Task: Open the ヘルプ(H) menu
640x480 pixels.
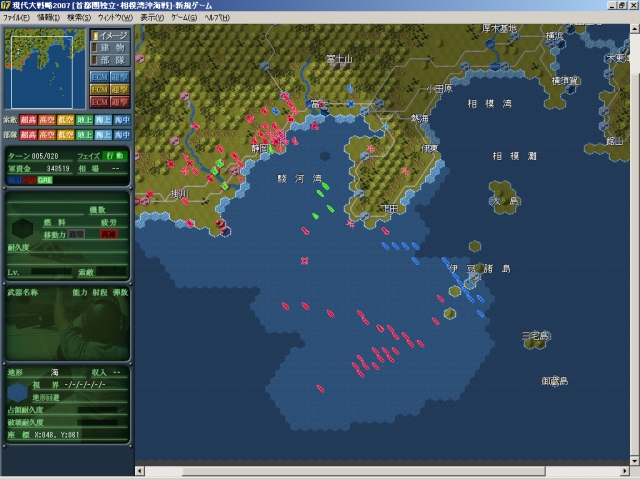Action: (217, 18)
